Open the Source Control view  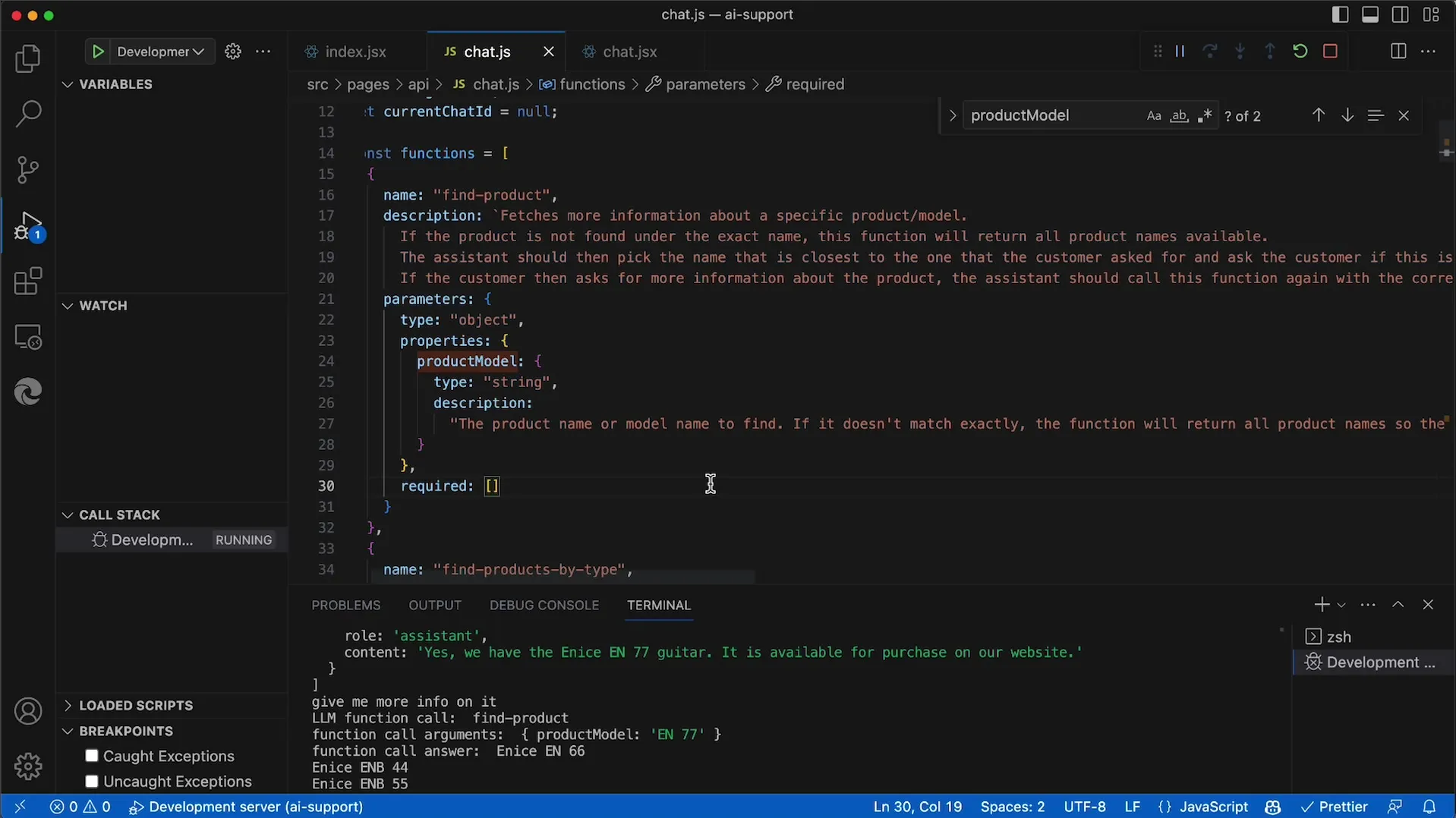coord(28,169)
